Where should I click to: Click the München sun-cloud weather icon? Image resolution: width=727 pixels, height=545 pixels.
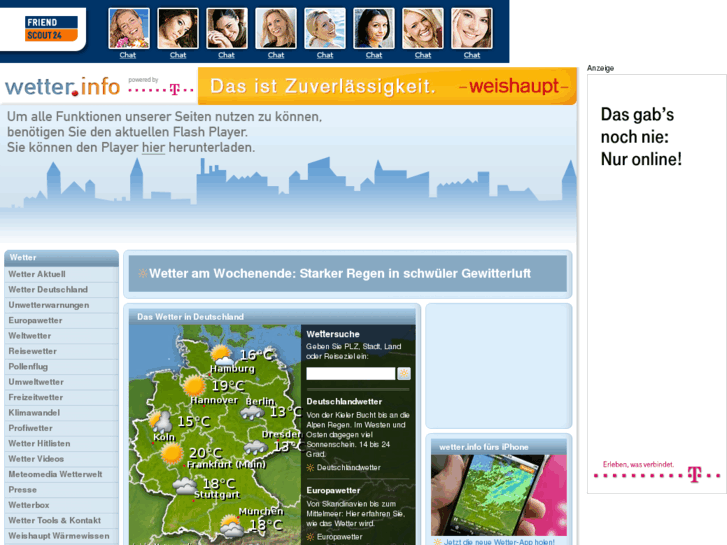pyautogui.click(x=231, y=526)
